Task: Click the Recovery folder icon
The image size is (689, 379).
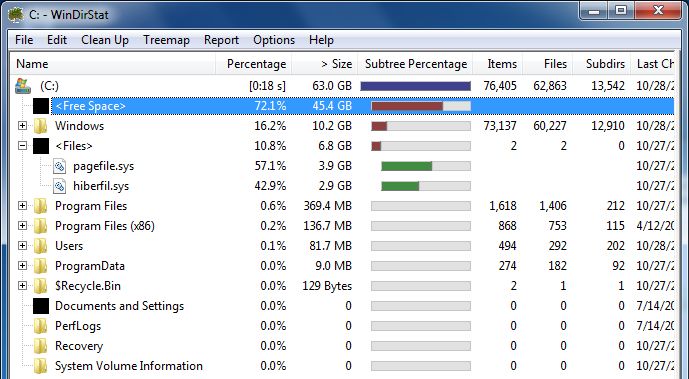Action: point(40,346)
